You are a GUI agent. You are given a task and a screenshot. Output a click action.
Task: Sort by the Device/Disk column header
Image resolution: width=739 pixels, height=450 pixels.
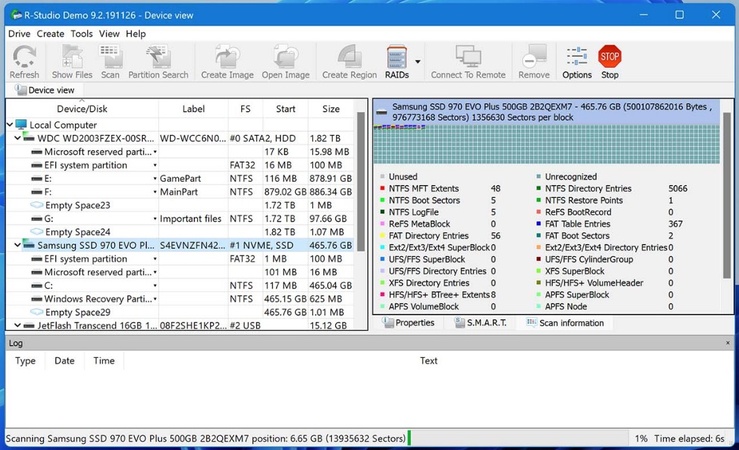(x=82, y=109)
